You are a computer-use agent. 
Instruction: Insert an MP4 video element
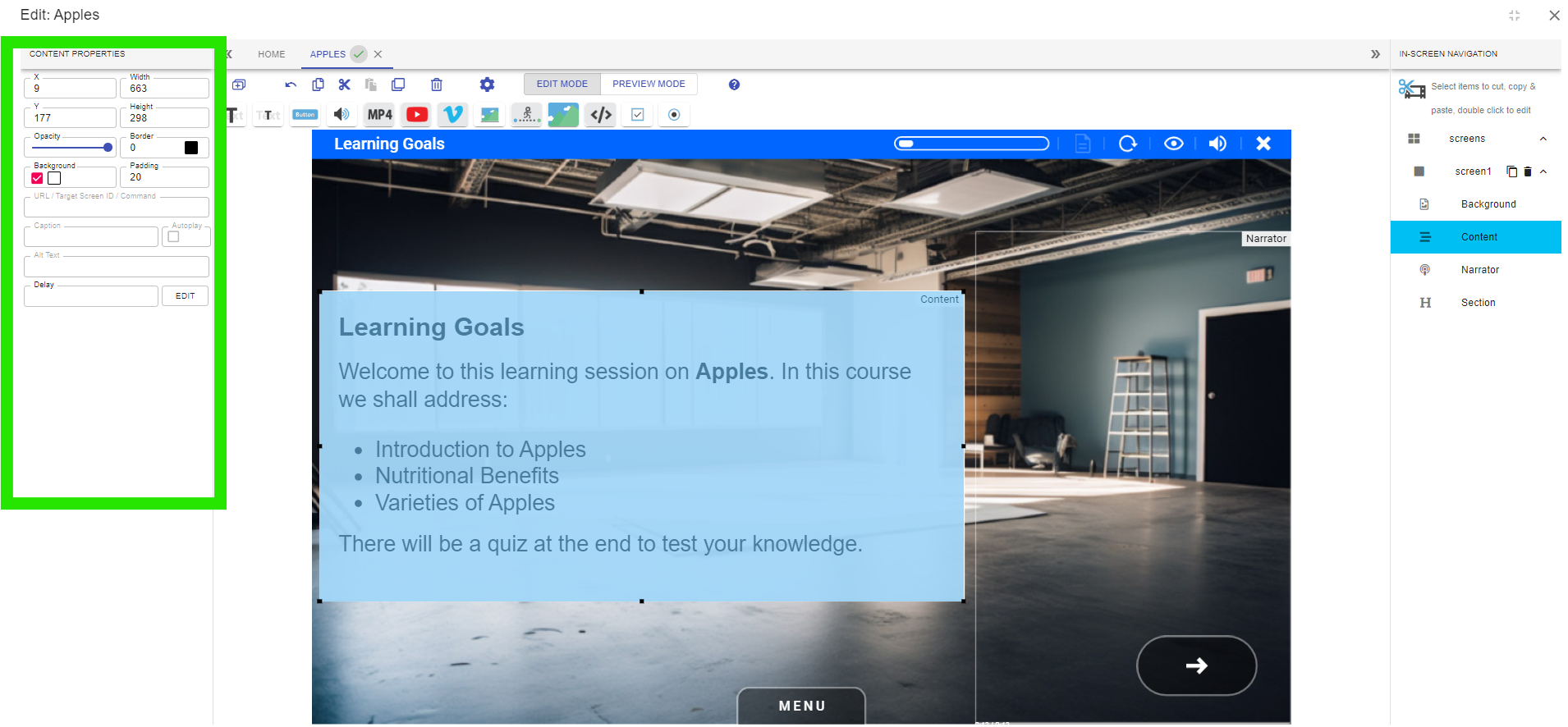(x=380, y=115)
